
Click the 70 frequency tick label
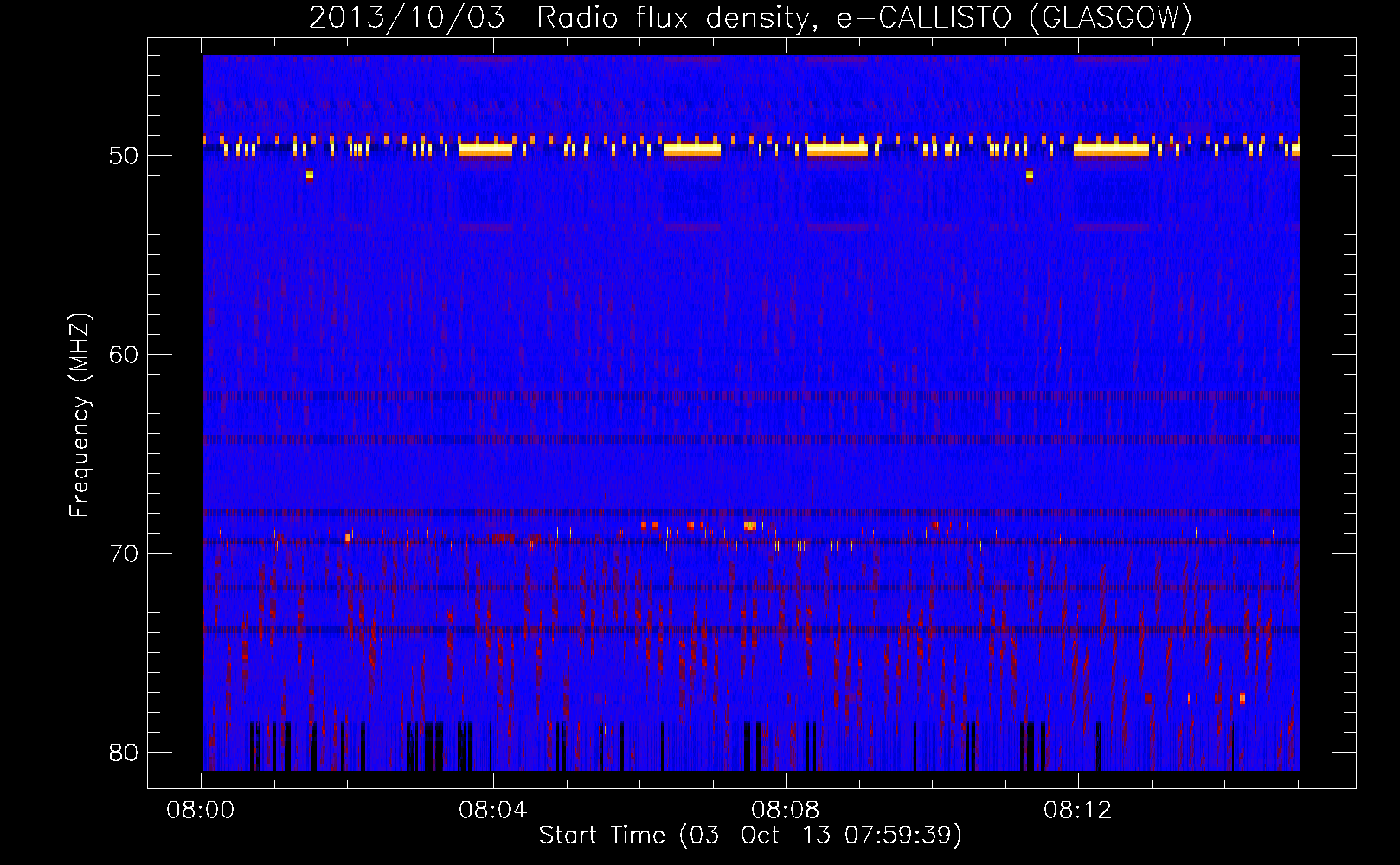pos(125,554)
